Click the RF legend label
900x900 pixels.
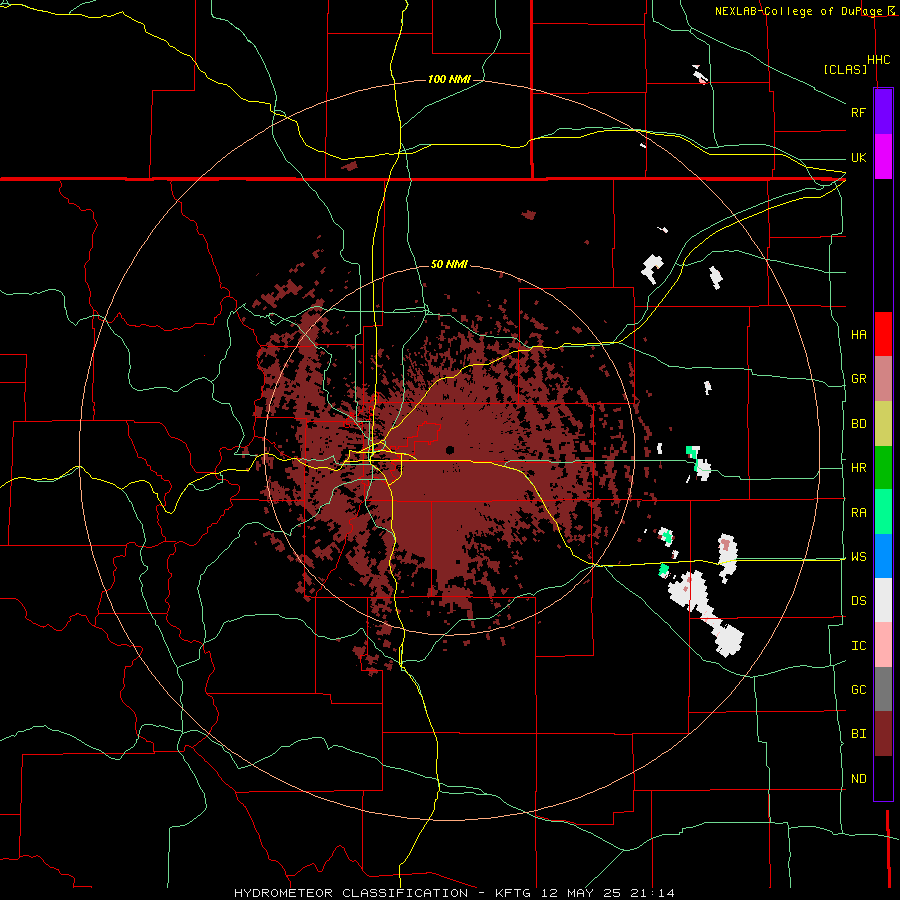pyautogui.click(x=858, y=112)
